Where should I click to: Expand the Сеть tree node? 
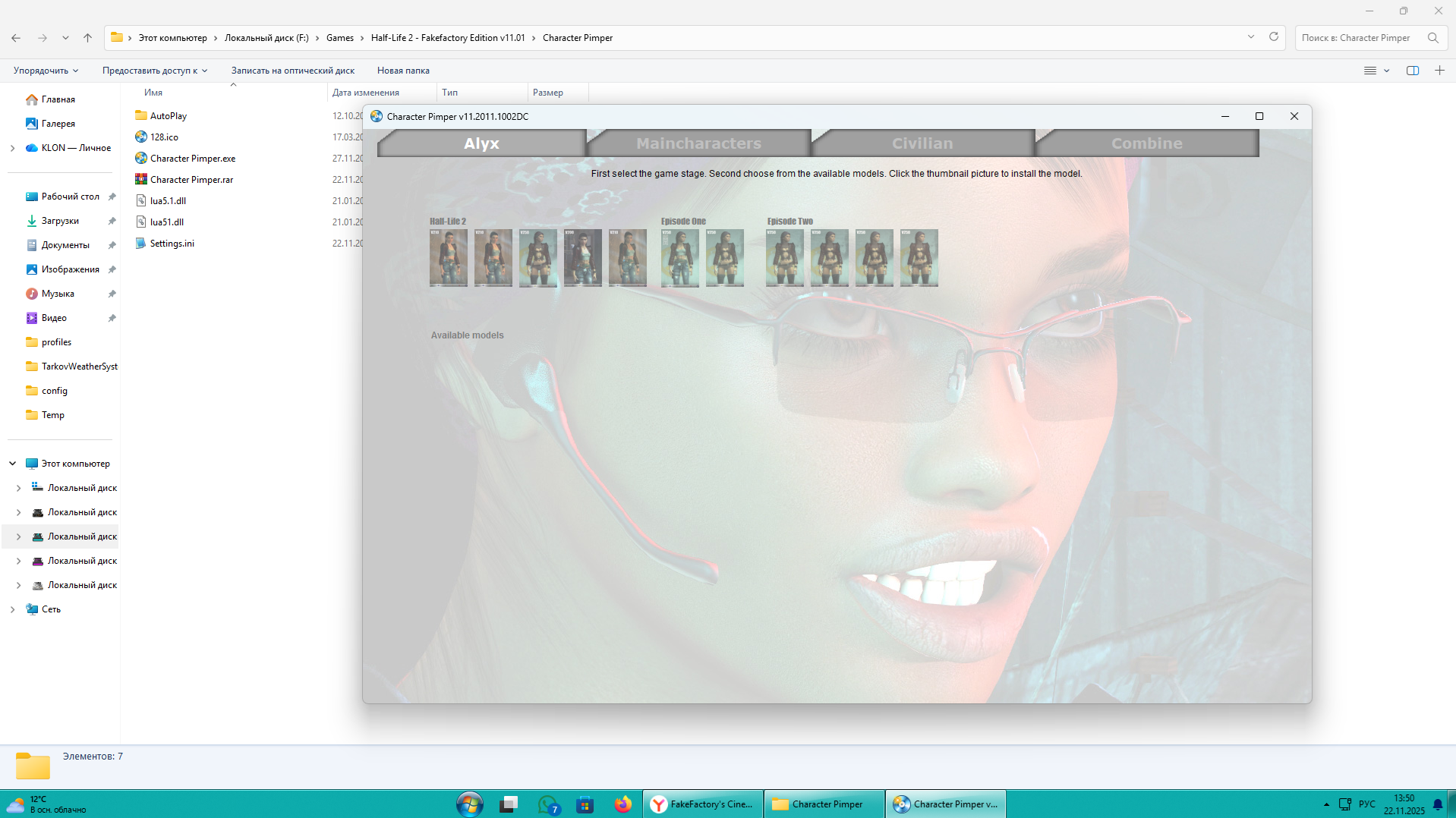coord(12,609)
